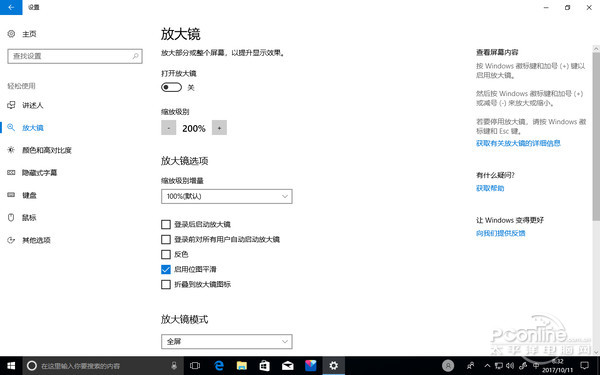600x375 pixels.
Task: Click 向我们提供反馈 link
Action: (x=501, y=233)
